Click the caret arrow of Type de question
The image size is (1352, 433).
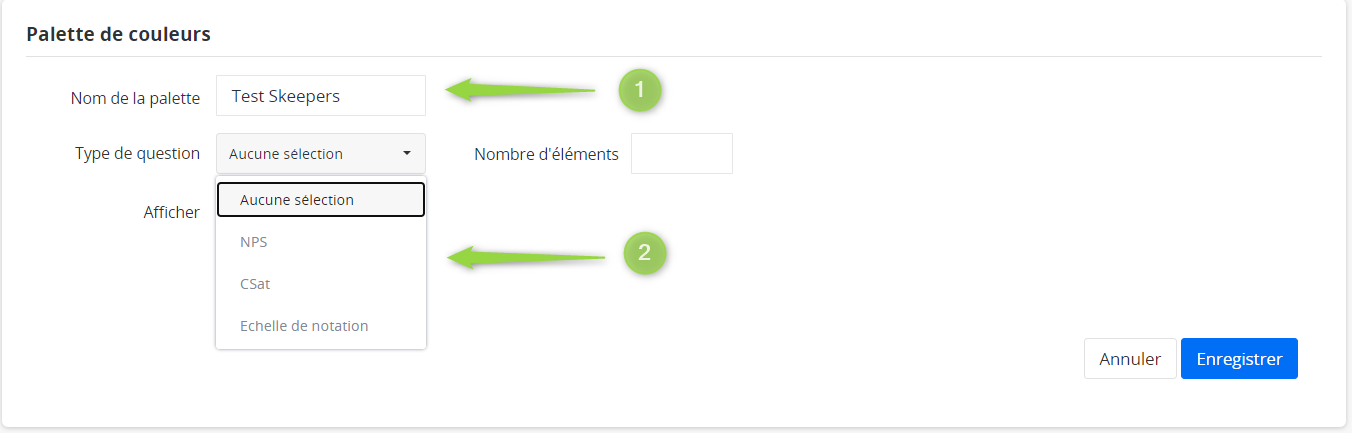pyautogui.click(x=407, y=154)
